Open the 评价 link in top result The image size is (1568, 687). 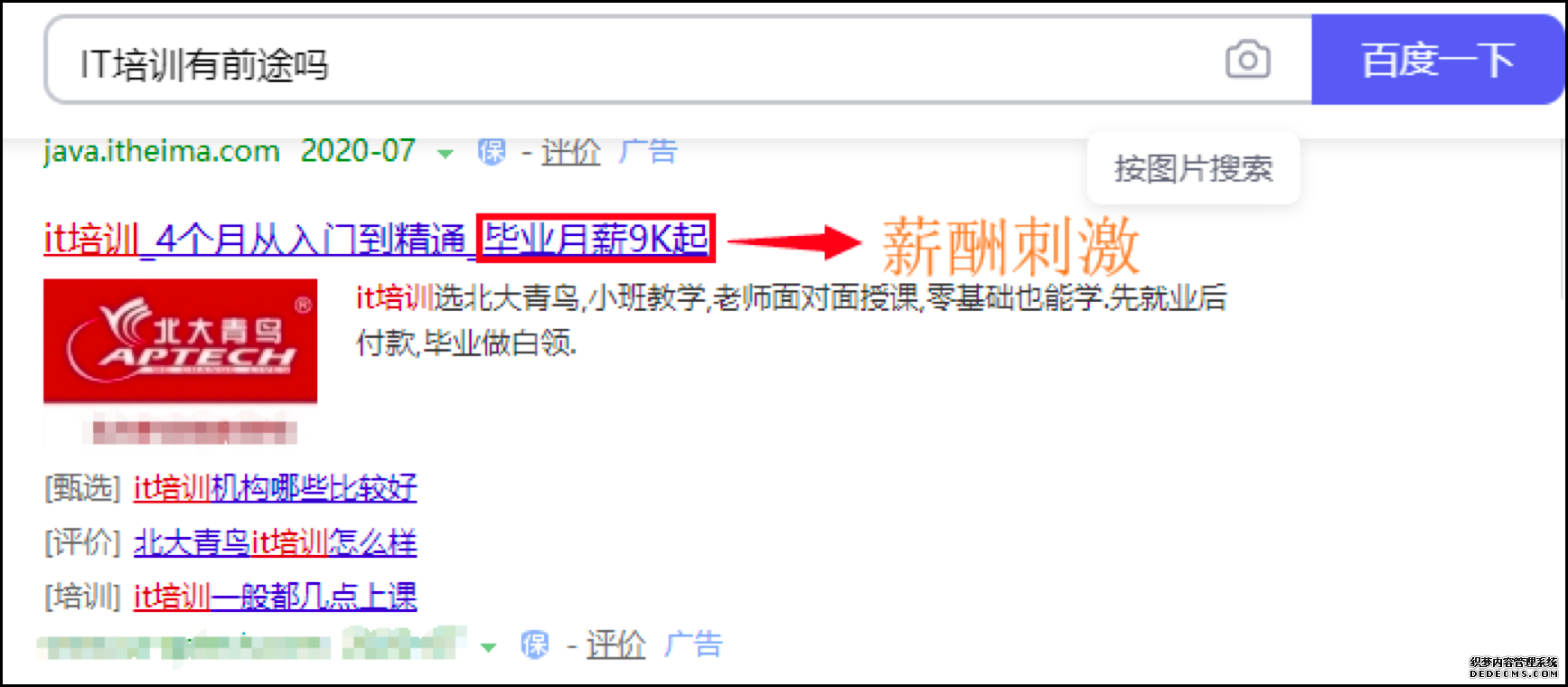571,152
